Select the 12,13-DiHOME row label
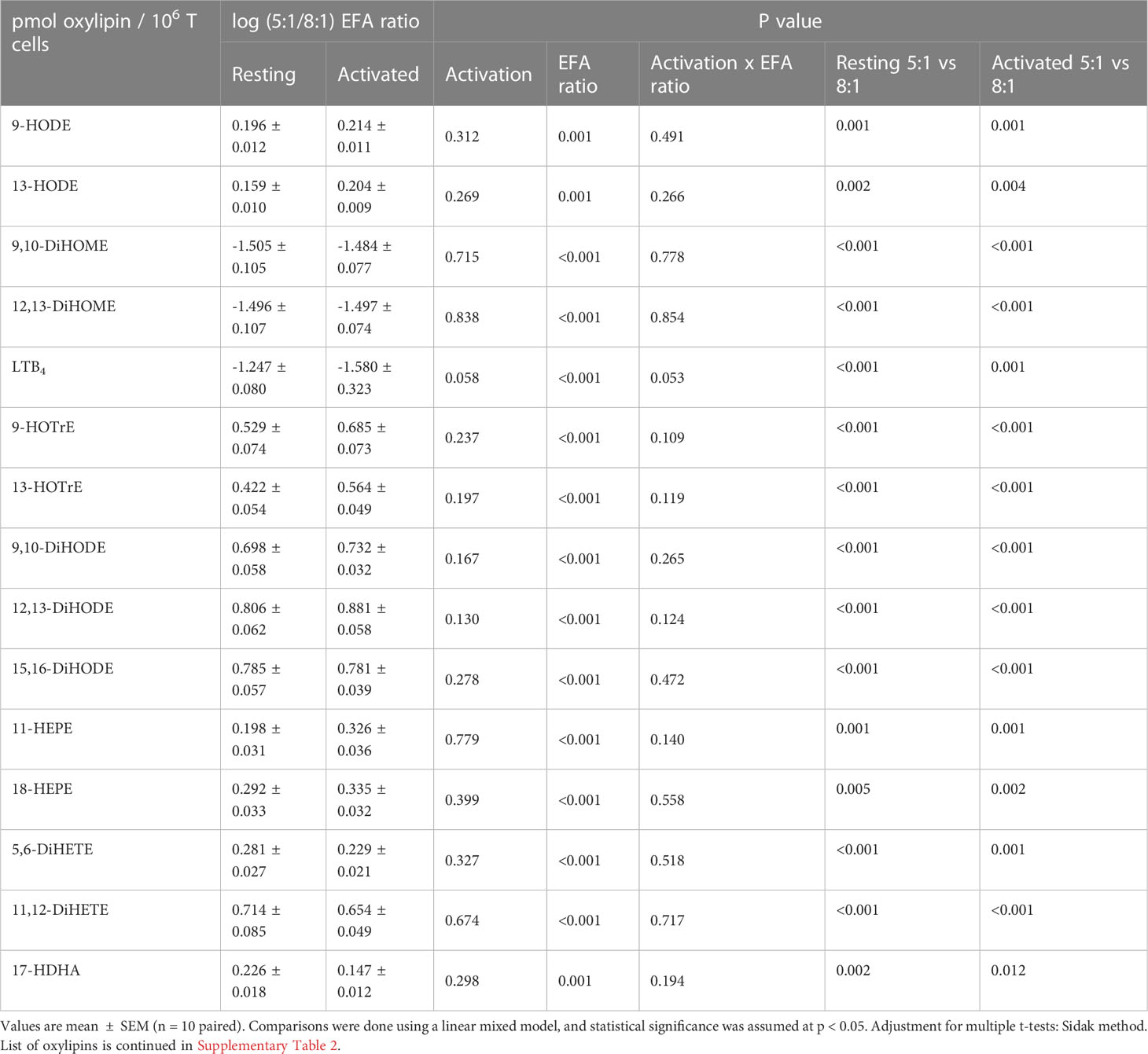 click(64, 307)
